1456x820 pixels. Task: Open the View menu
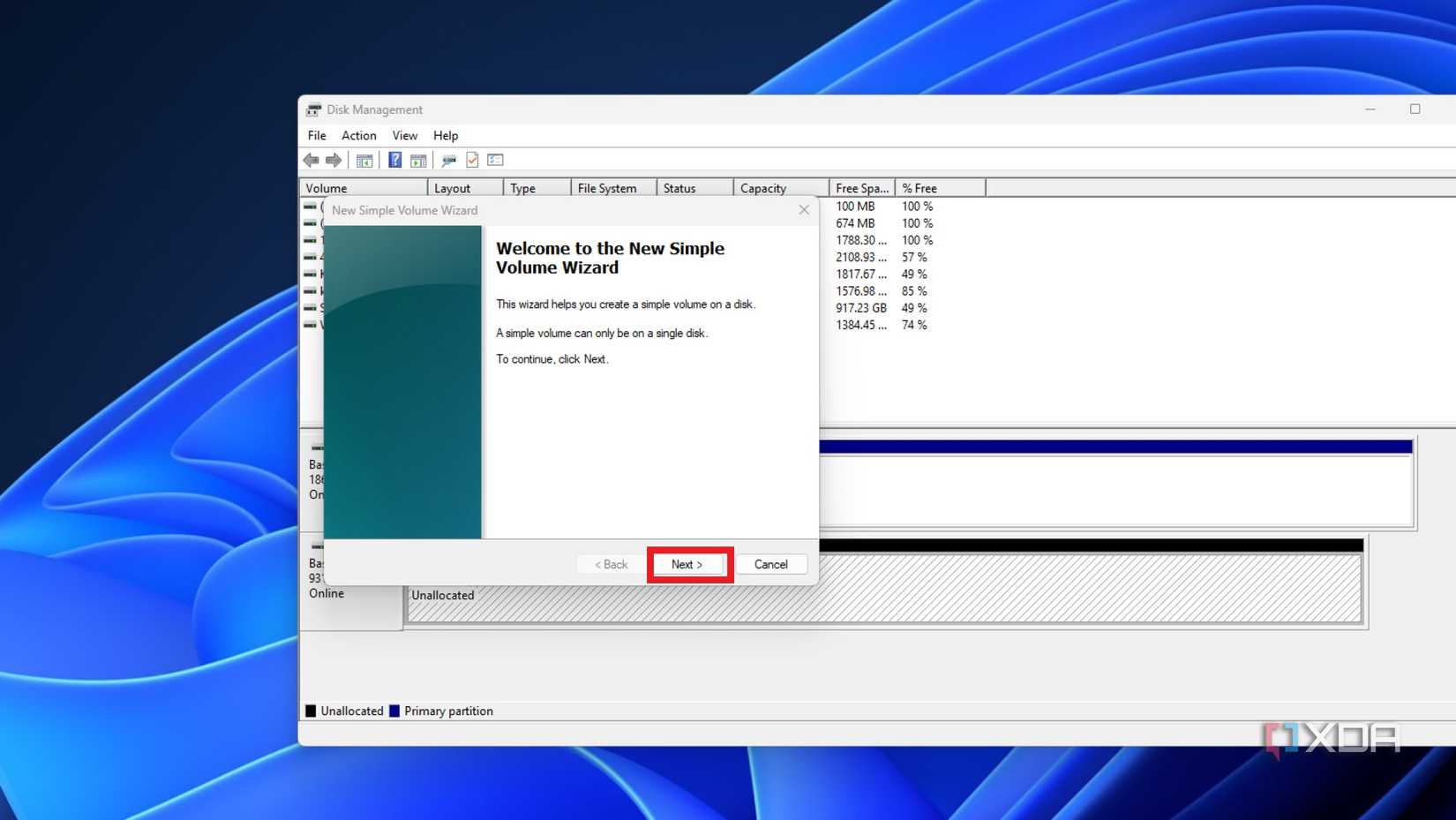tap(404, 135)
